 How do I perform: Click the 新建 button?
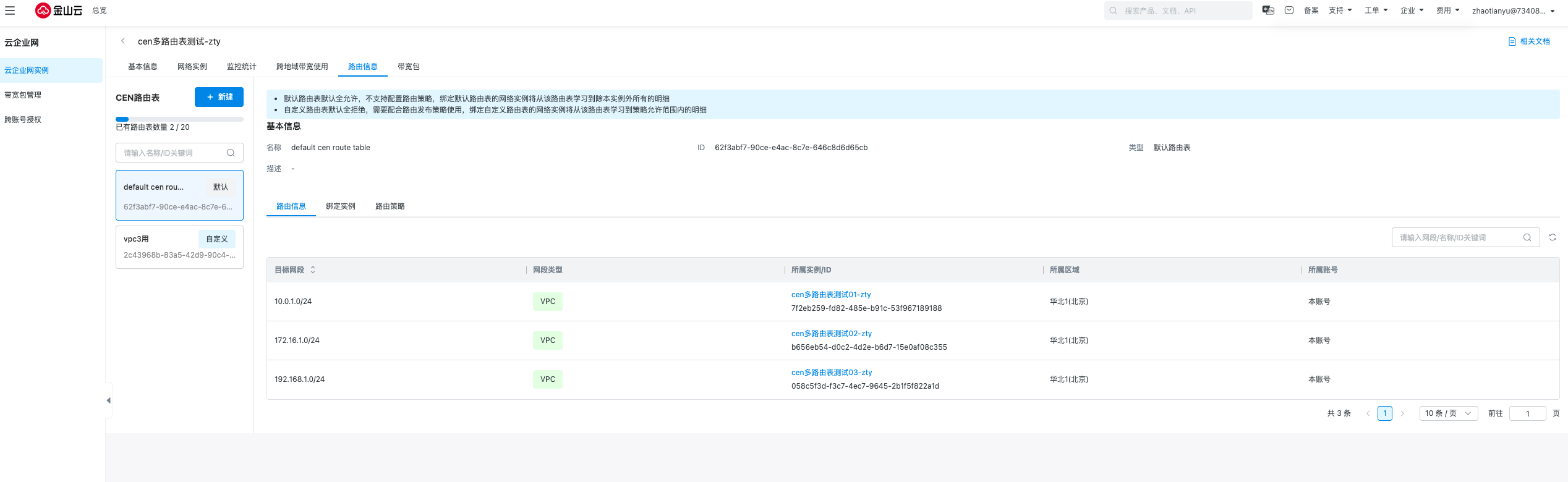tap(219, 97)
